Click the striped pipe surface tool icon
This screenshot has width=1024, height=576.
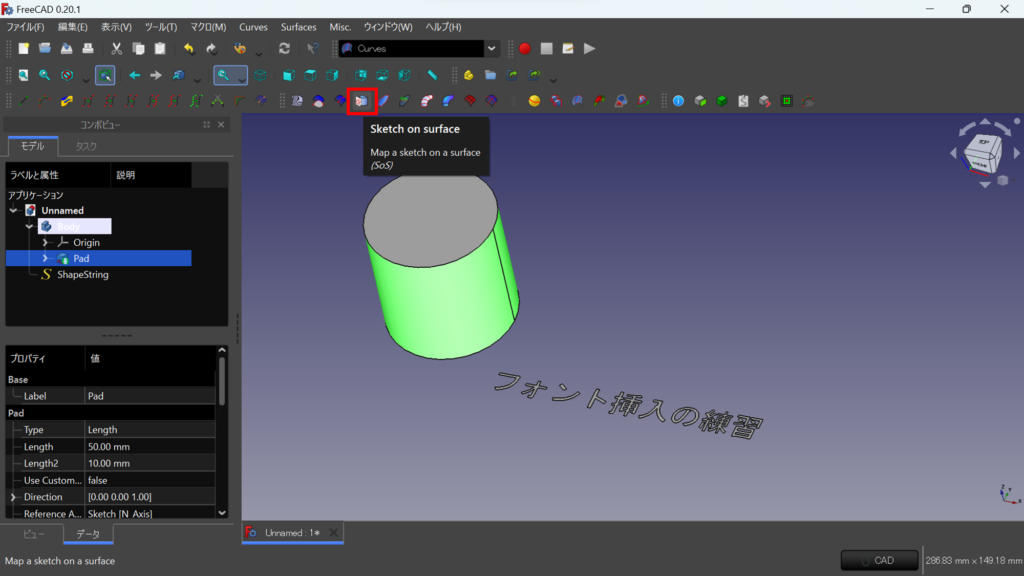(426, 101)
